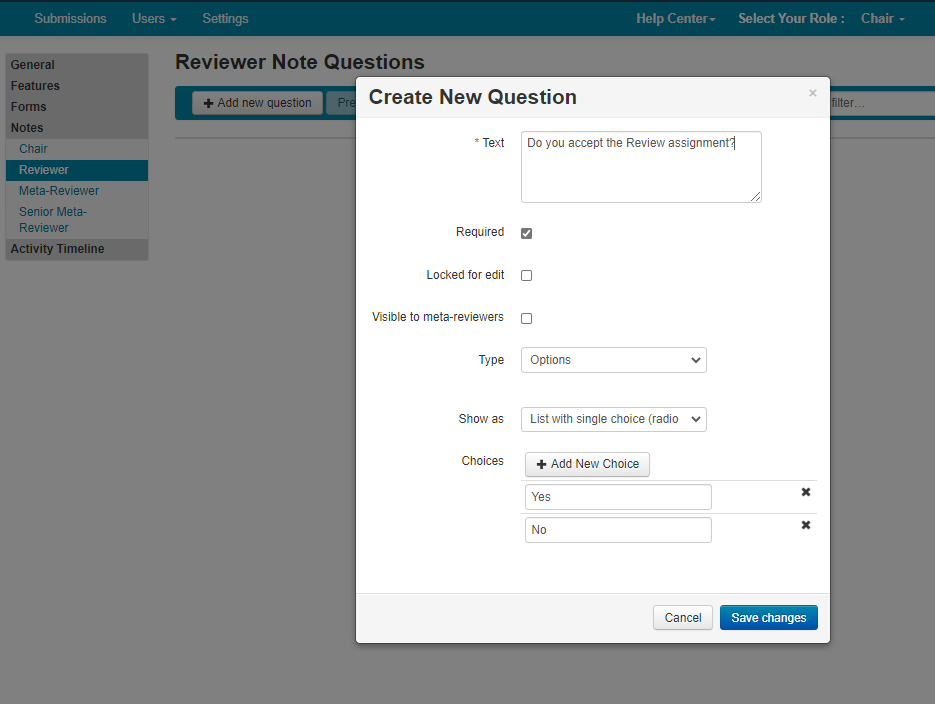
Task: Open the Help Center dropdown menu
Action: click(x=675, y=18)
